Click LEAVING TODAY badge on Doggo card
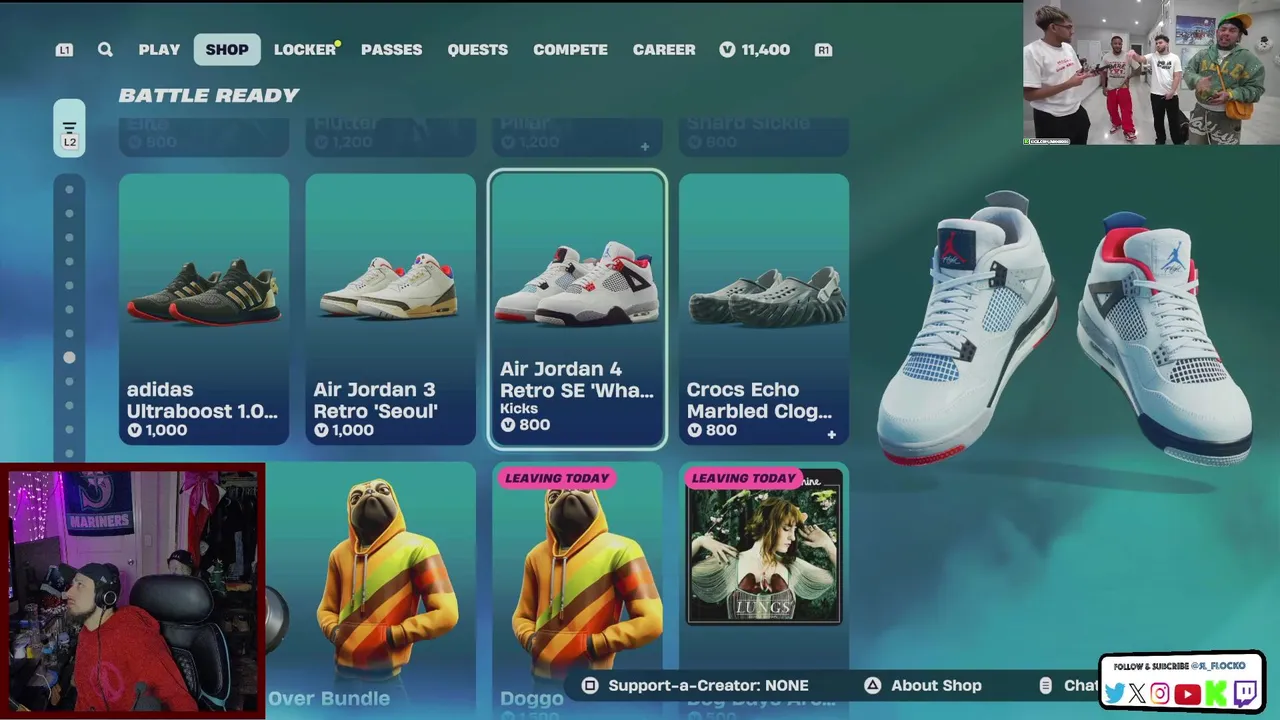This screenshot has width=1280, height=720. point(557,478)
